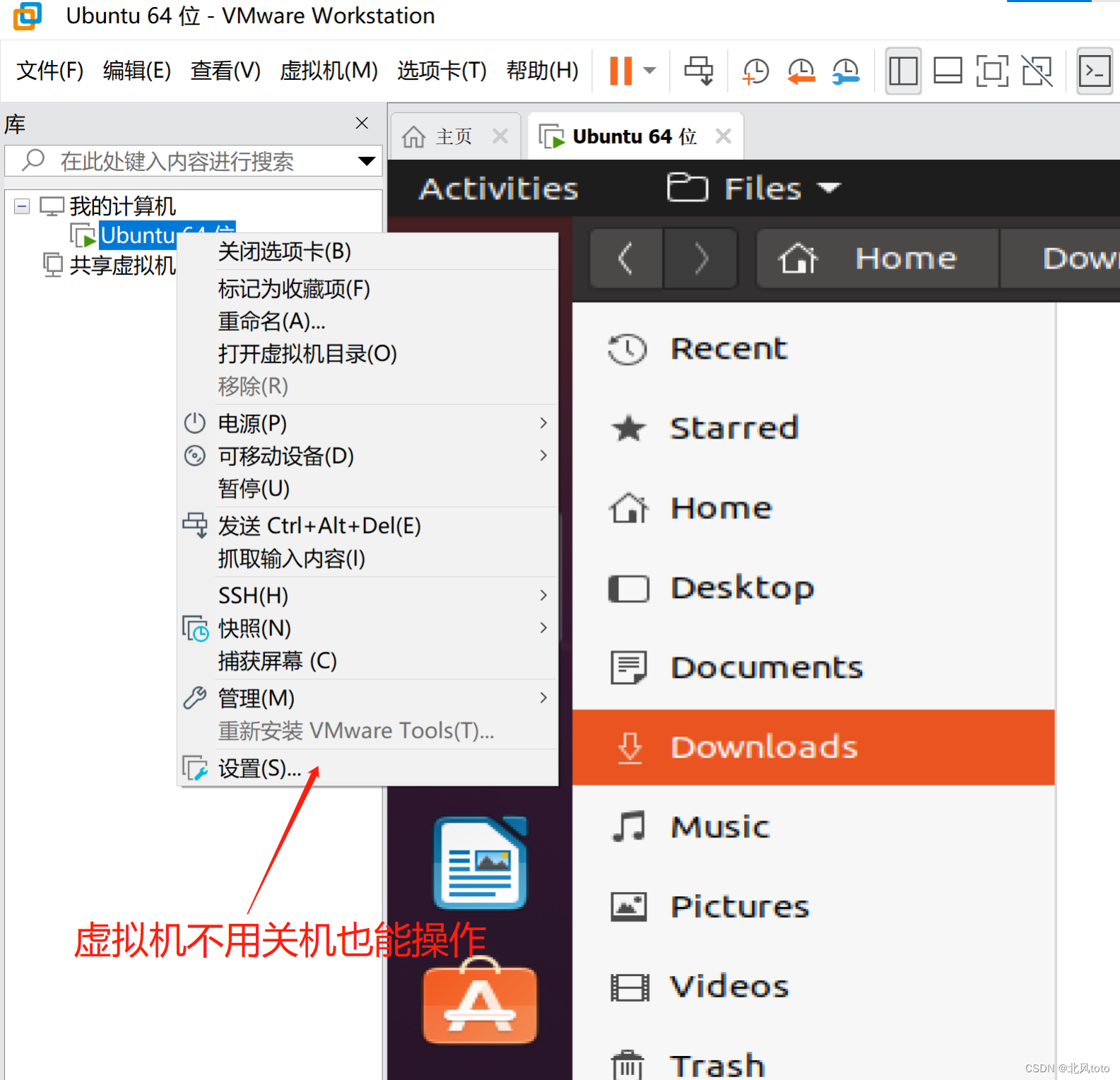The image size is (1120, 1080).
Task: Choose 抓取输入内容(I) in context menu
Action: click(x=367, y=558)
